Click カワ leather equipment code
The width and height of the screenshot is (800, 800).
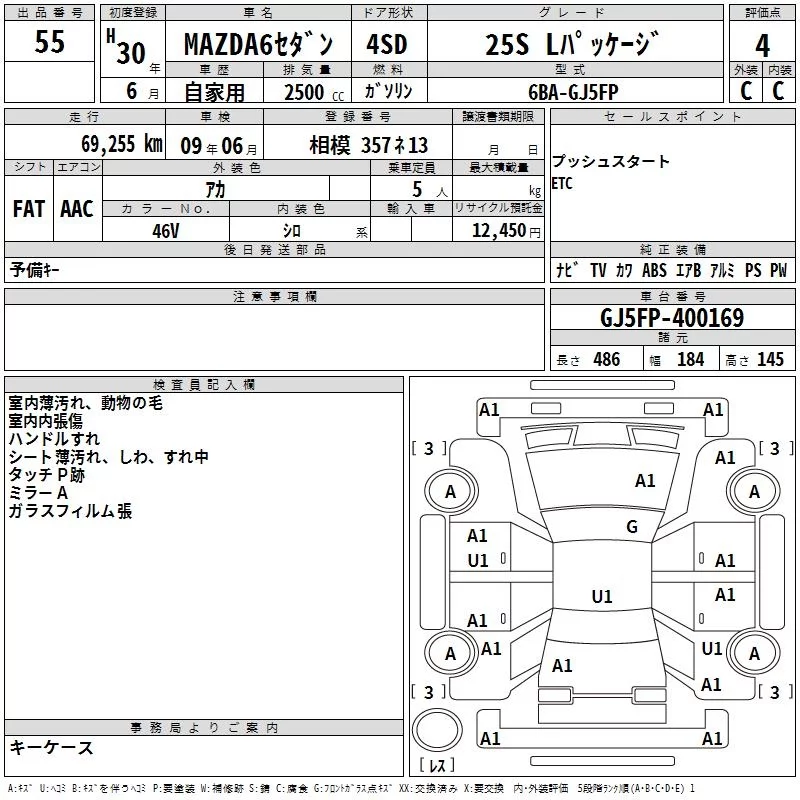coord(624,270)
